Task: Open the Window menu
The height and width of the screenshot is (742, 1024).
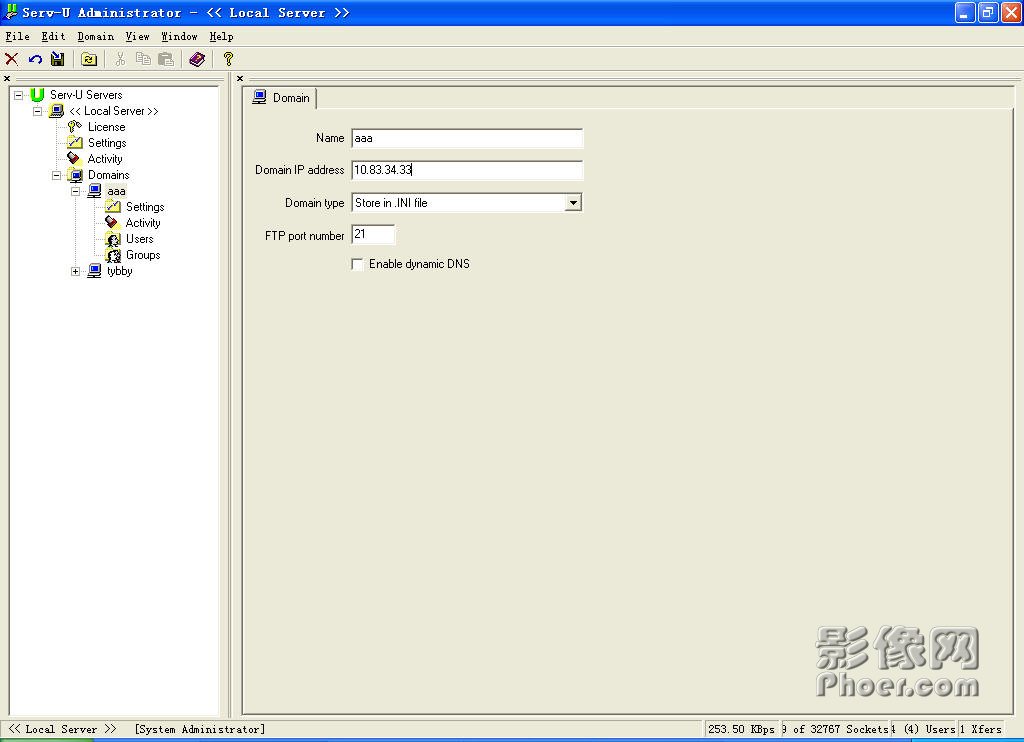Action: point(180,37)
